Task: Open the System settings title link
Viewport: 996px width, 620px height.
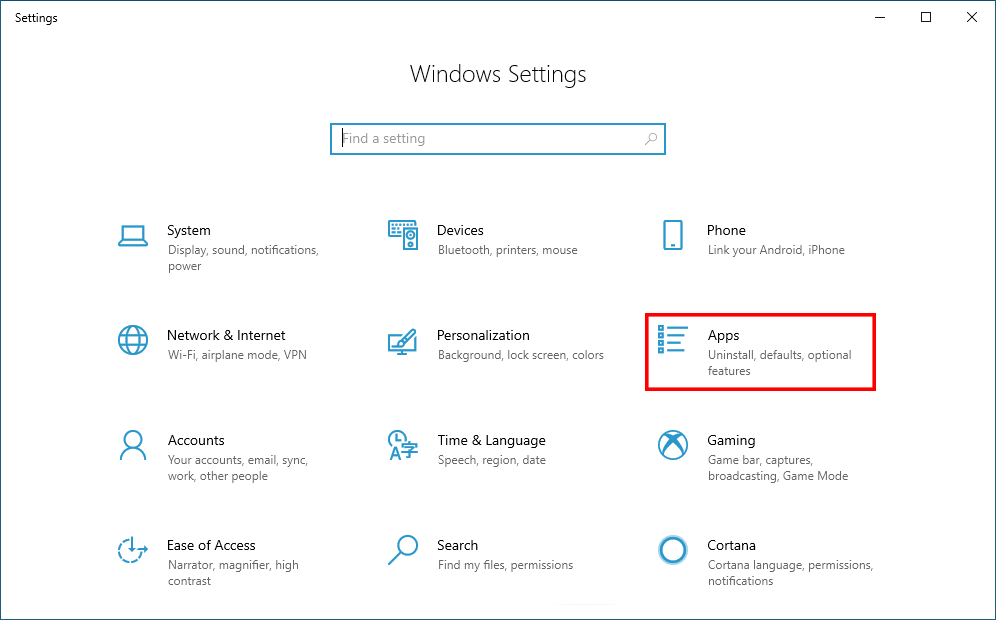Action: (x=189, y=230)
